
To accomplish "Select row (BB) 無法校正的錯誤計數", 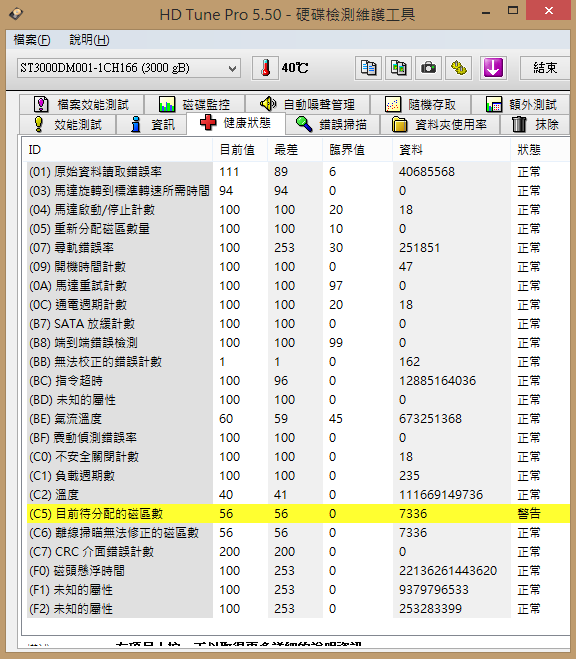I will (298, 361).
